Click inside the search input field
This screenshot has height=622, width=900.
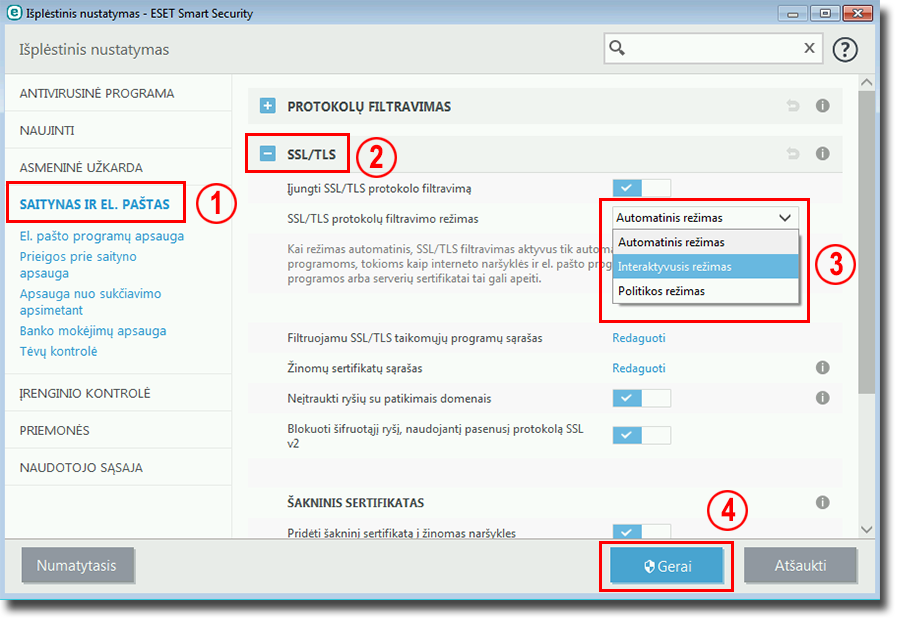pos(713,48)
